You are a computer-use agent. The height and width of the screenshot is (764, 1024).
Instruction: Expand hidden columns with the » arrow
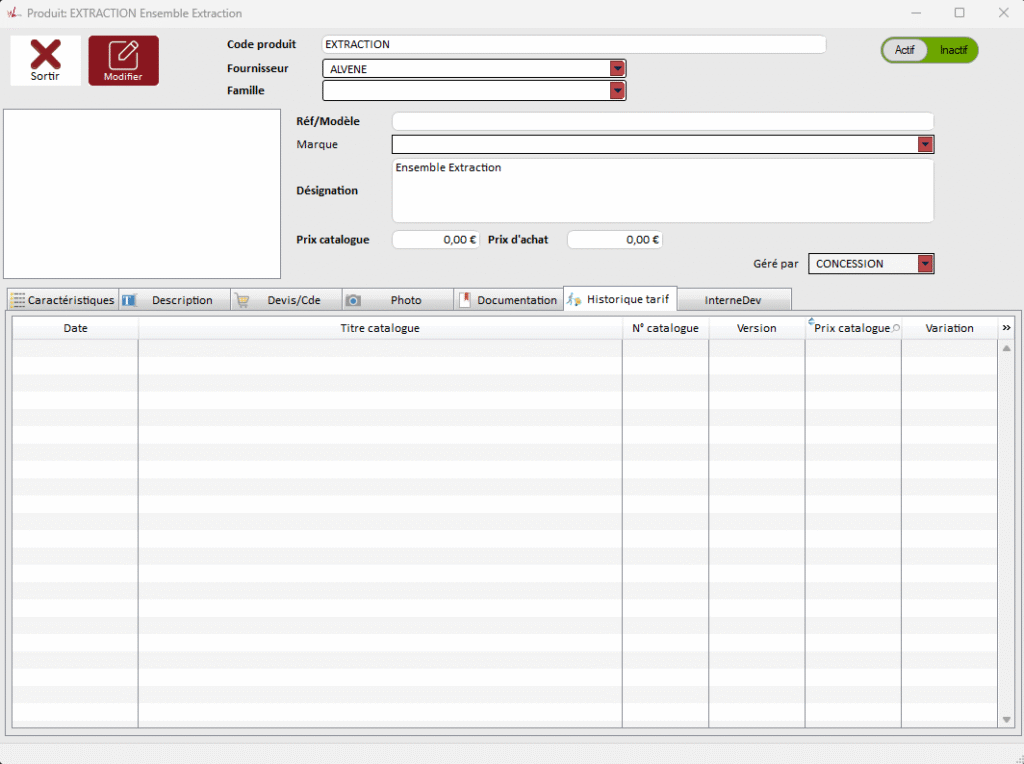[x=1006, y=328]
